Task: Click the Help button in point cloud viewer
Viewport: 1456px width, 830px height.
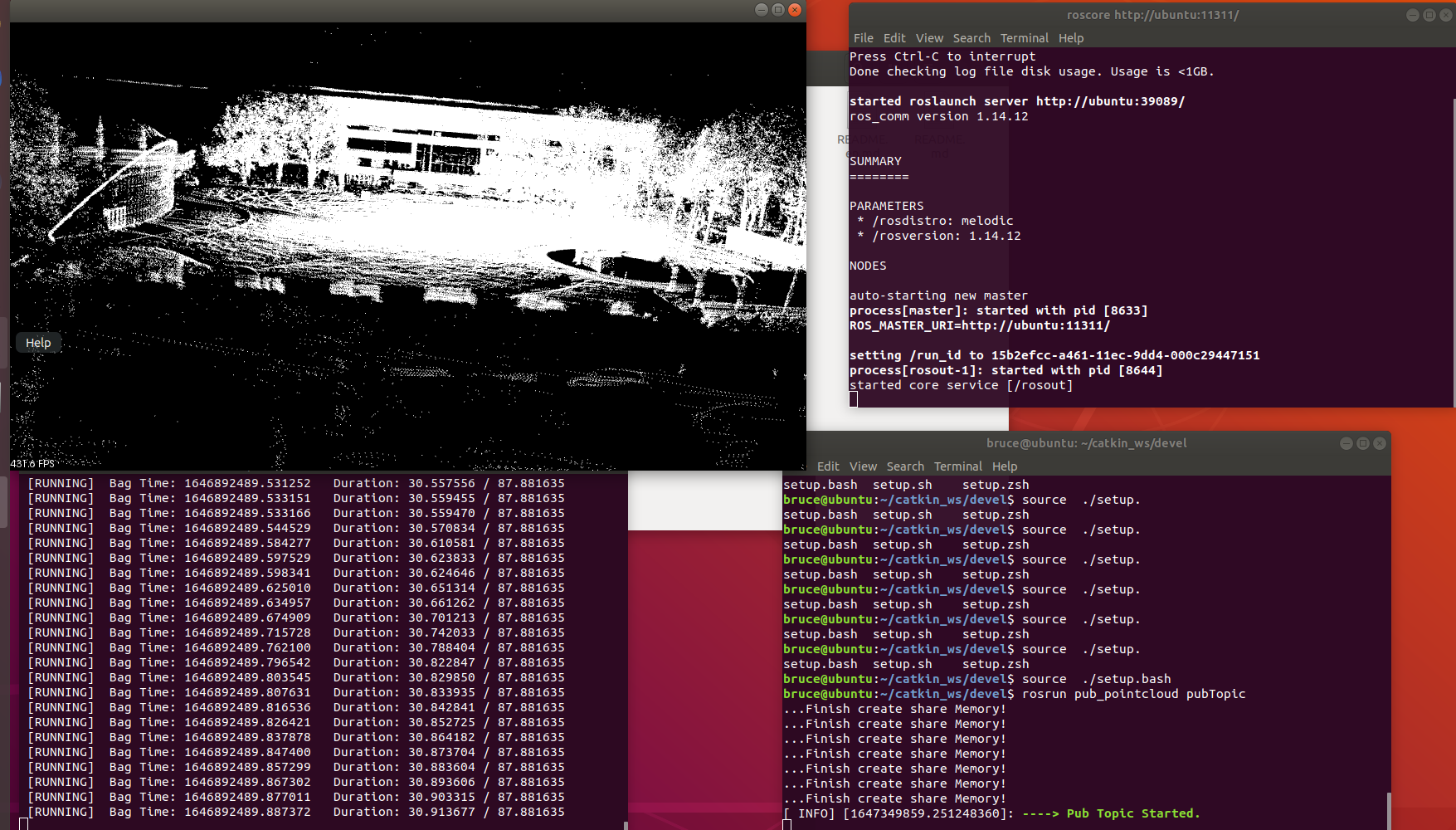Action: point(38,343)
